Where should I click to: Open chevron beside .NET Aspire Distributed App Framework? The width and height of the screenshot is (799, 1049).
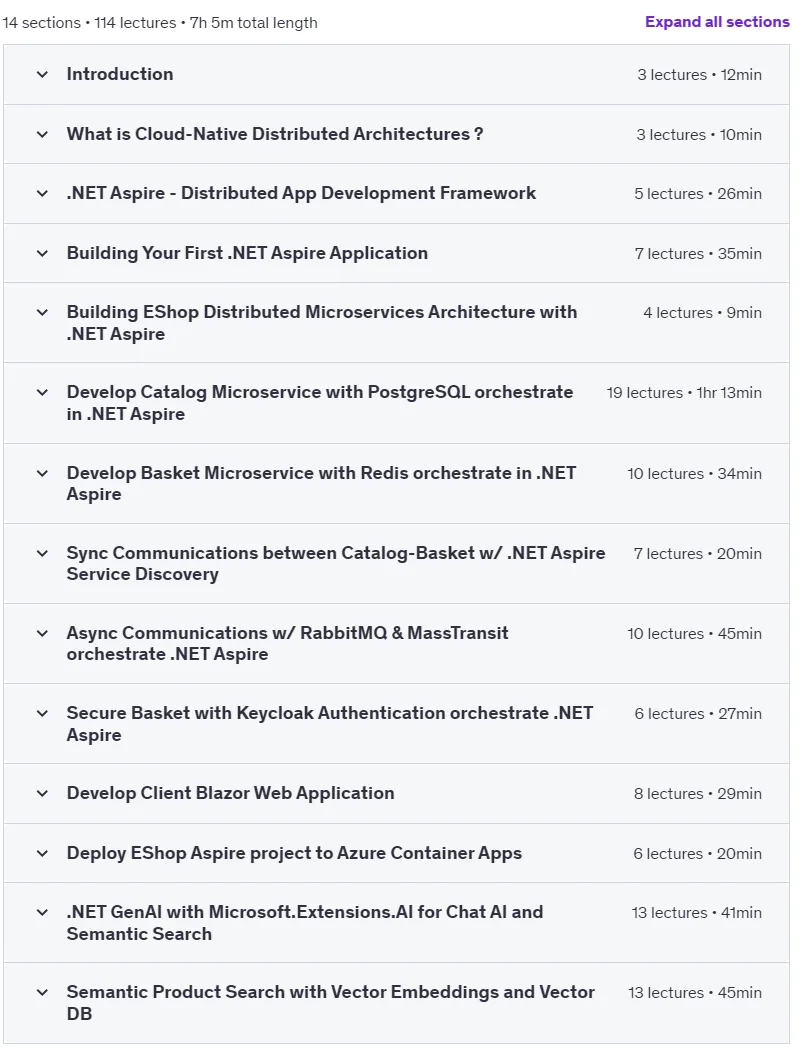42,193
